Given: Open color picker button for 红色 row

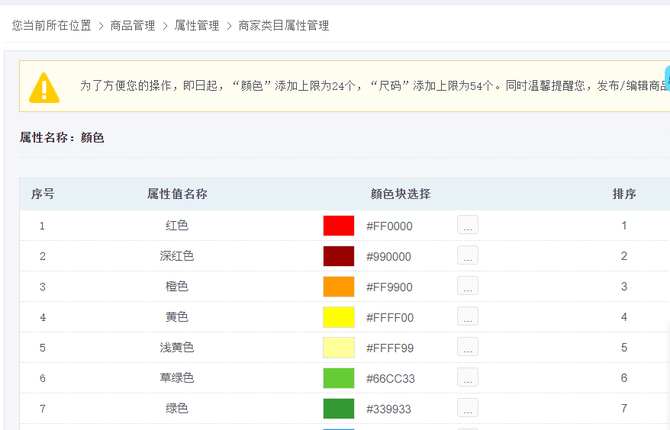Looking at the screenshot, I should (467, 225).
